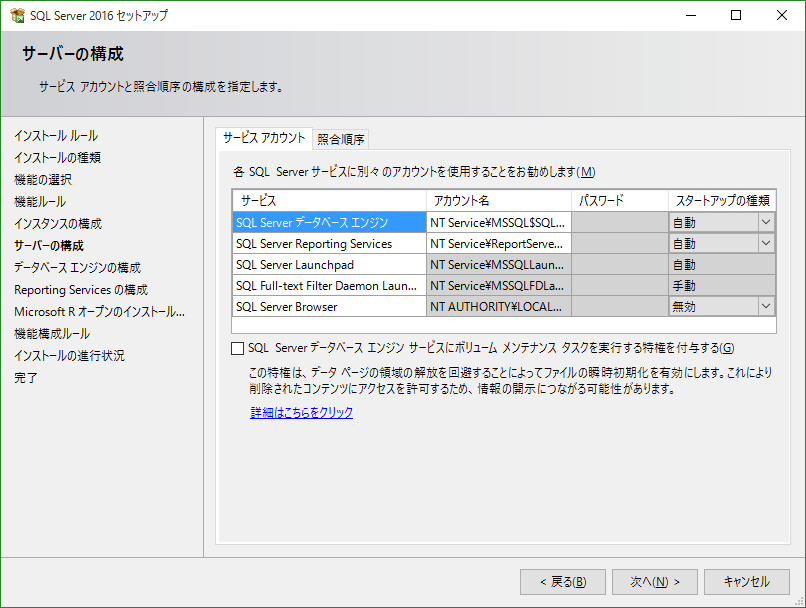Open startup type dropdown for SQL Server Browser
Screen dimensions: 806x608
(766, 307)
